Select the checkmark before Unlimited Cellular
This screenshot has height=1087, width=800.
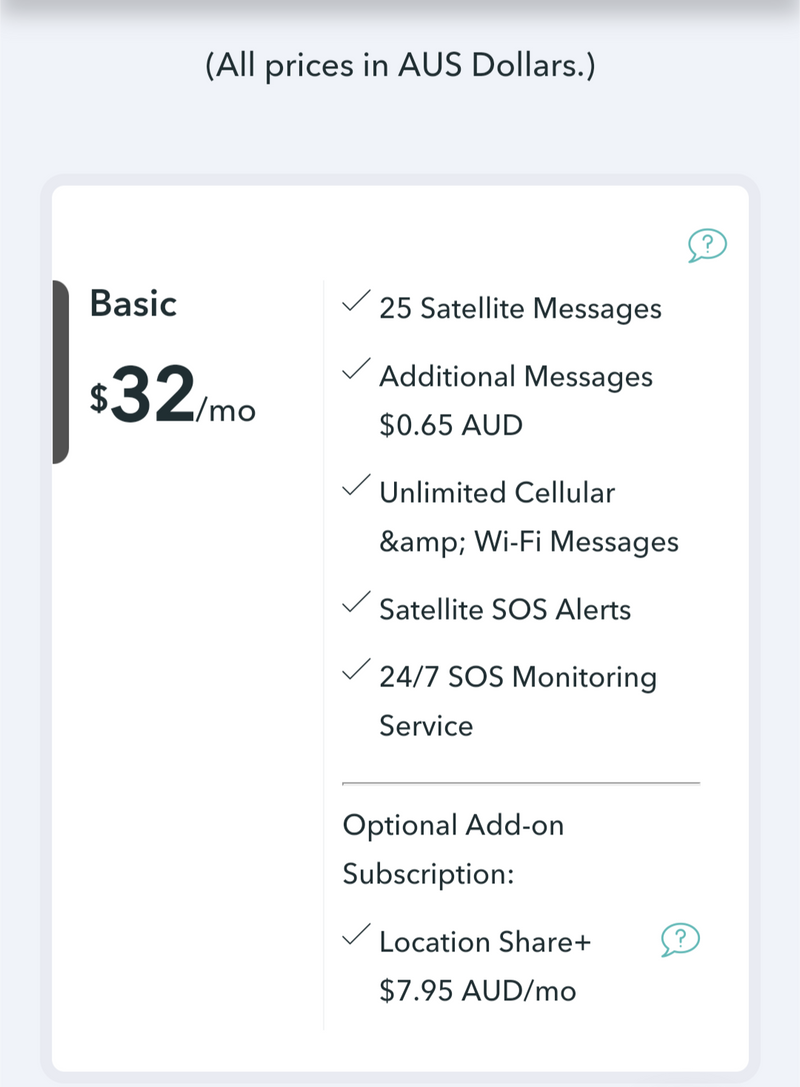tap(353, 486)
